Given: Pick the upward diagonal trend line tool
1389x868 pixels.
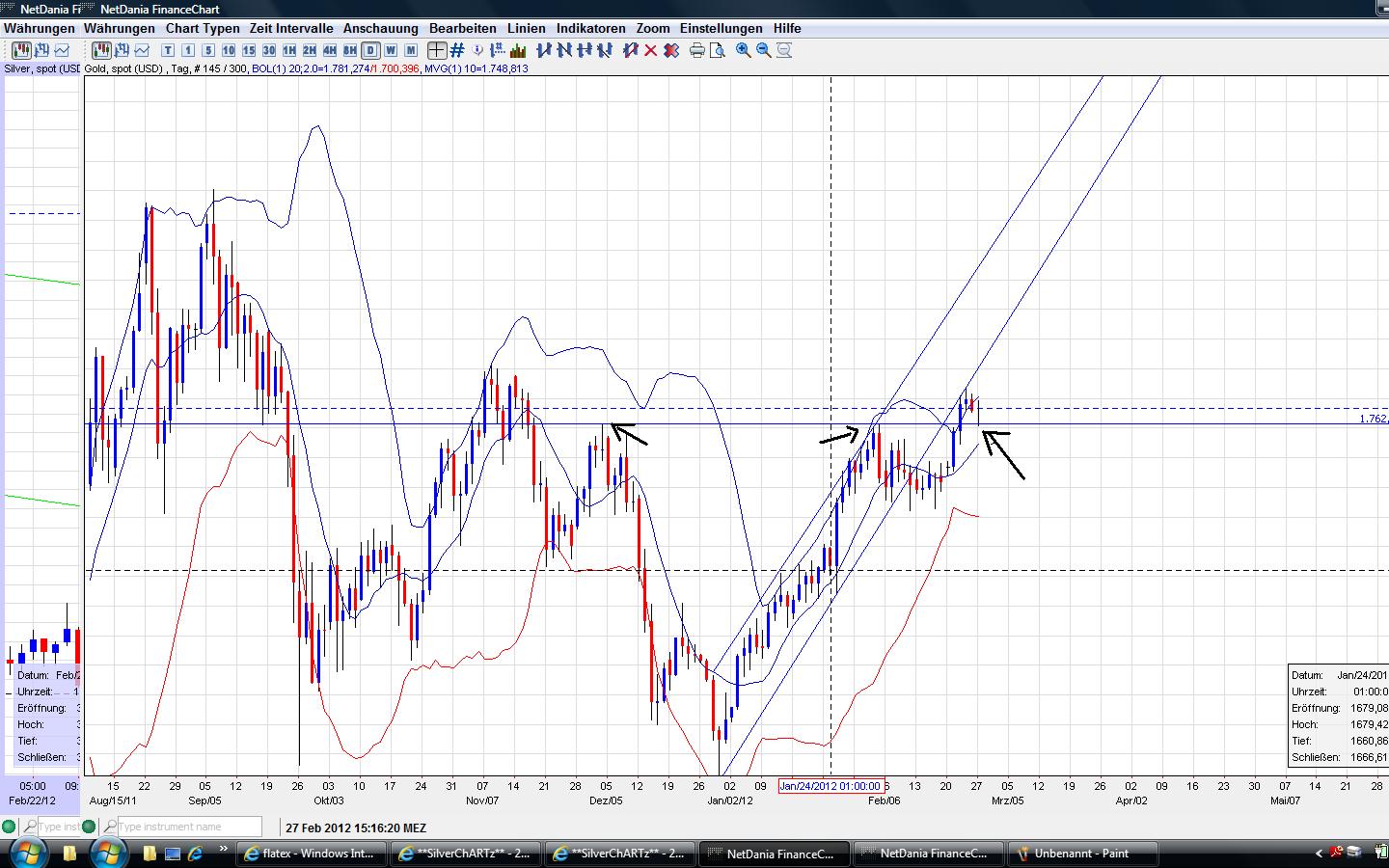Looking at the screenshot, I should (x=544, y=50).
